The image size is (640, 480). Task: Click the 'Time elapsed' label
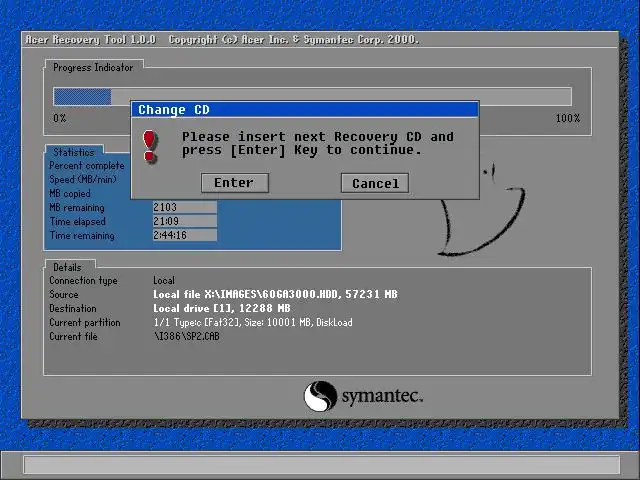coord(78,221)
